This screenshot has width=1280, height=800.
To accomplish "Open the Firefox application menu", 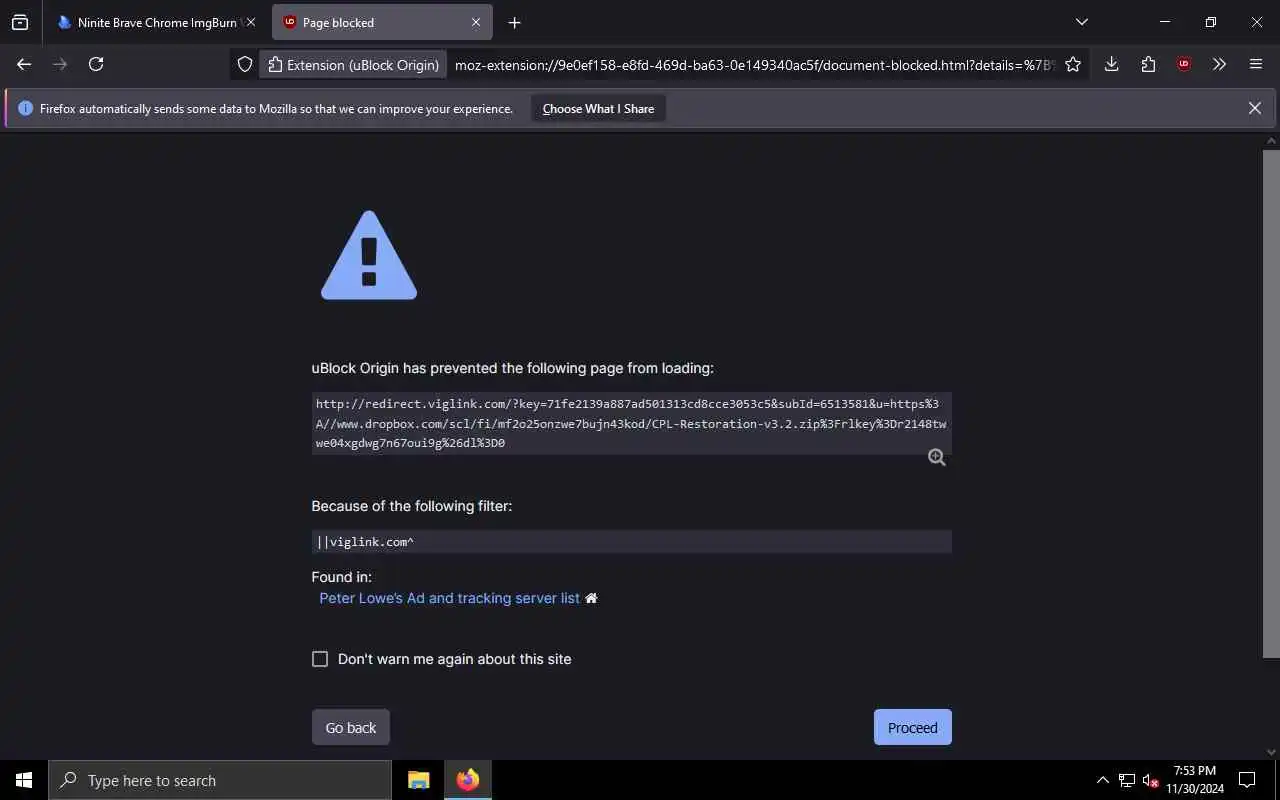I will tap(1256, 64).
